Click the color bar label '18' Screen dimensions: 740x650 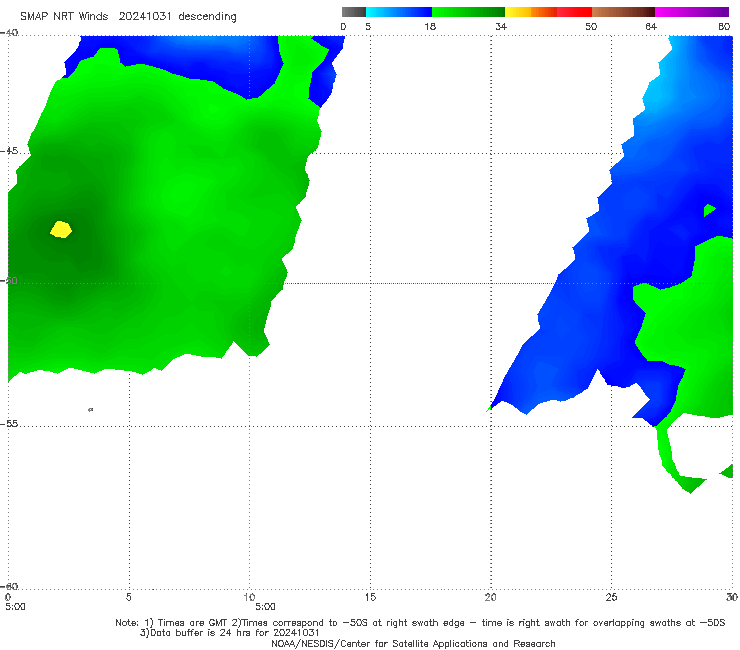click(430, 26)
